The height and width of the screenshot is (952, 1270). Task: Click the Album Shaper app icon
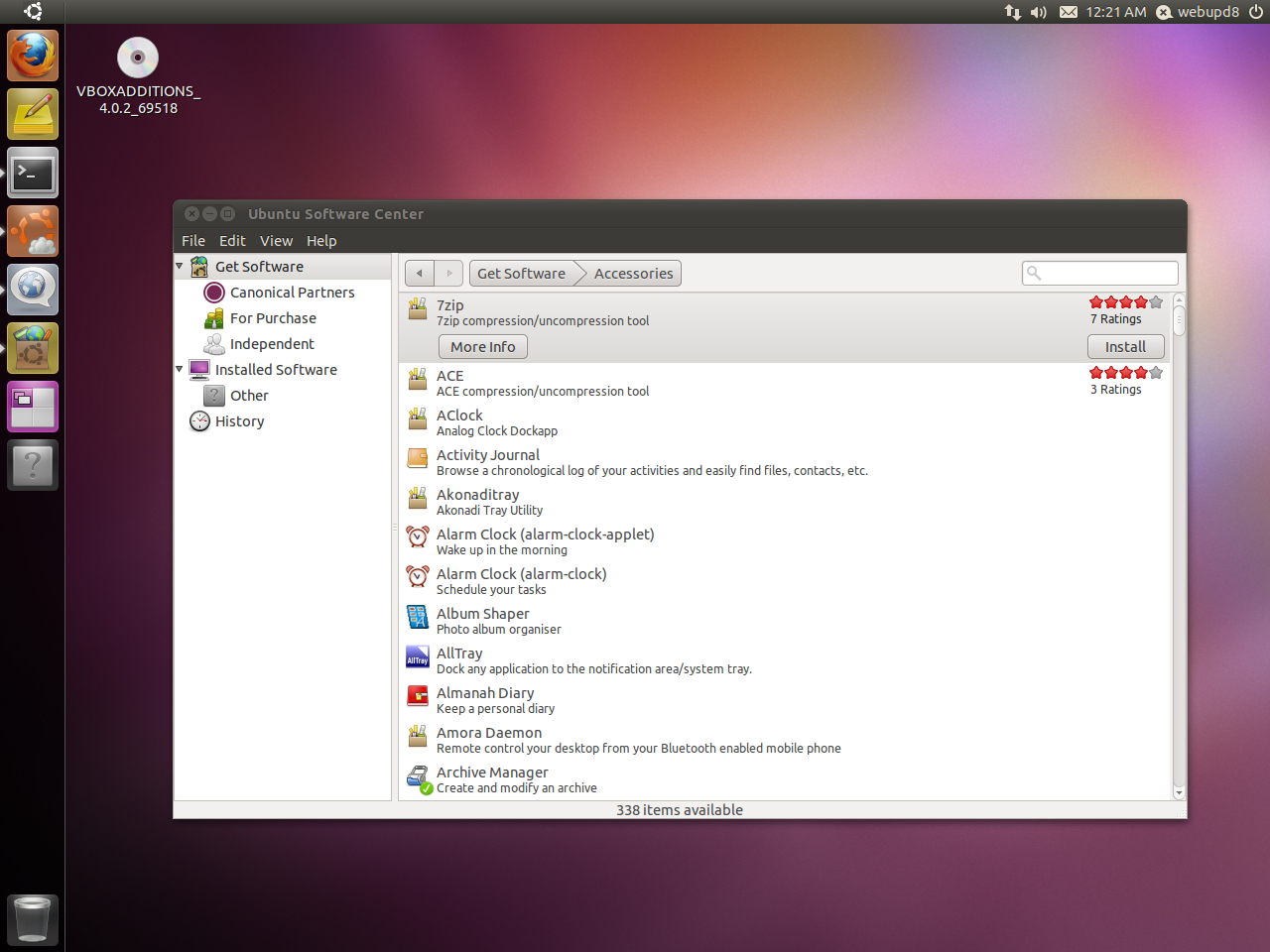pyautogui.click(x=418, y=617)
